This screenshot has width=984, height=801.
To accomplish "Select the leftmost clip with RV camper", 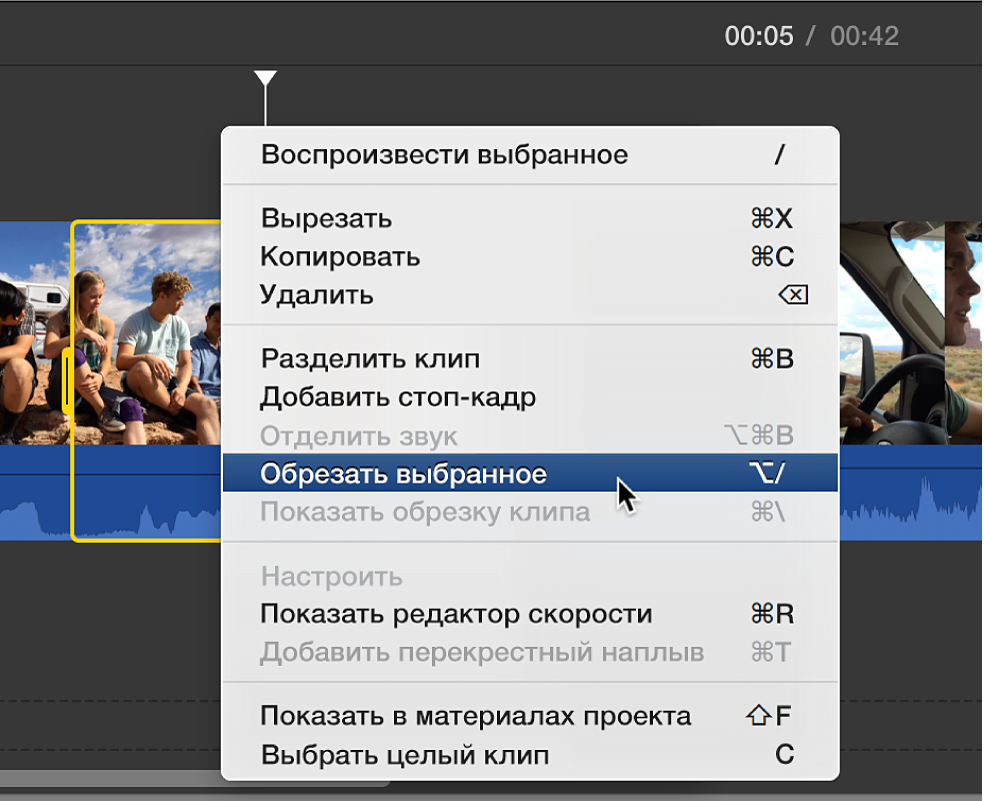I will (x=35, y=333).
